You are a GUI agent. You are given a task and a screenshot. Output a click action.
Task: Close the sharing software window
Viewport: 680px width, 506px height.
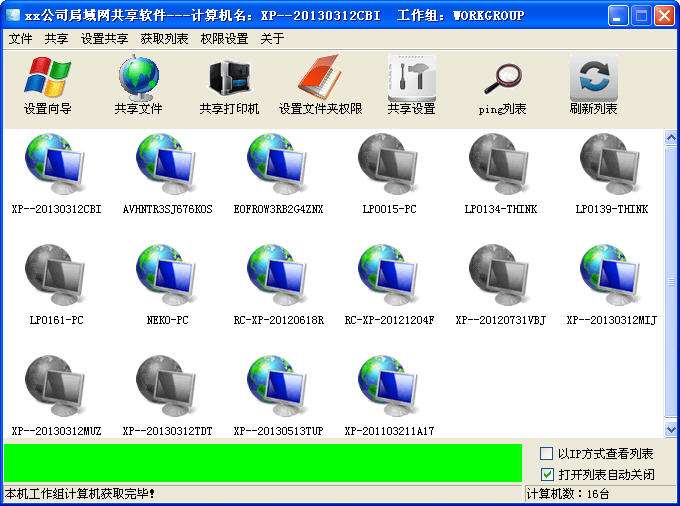[664, 16]
